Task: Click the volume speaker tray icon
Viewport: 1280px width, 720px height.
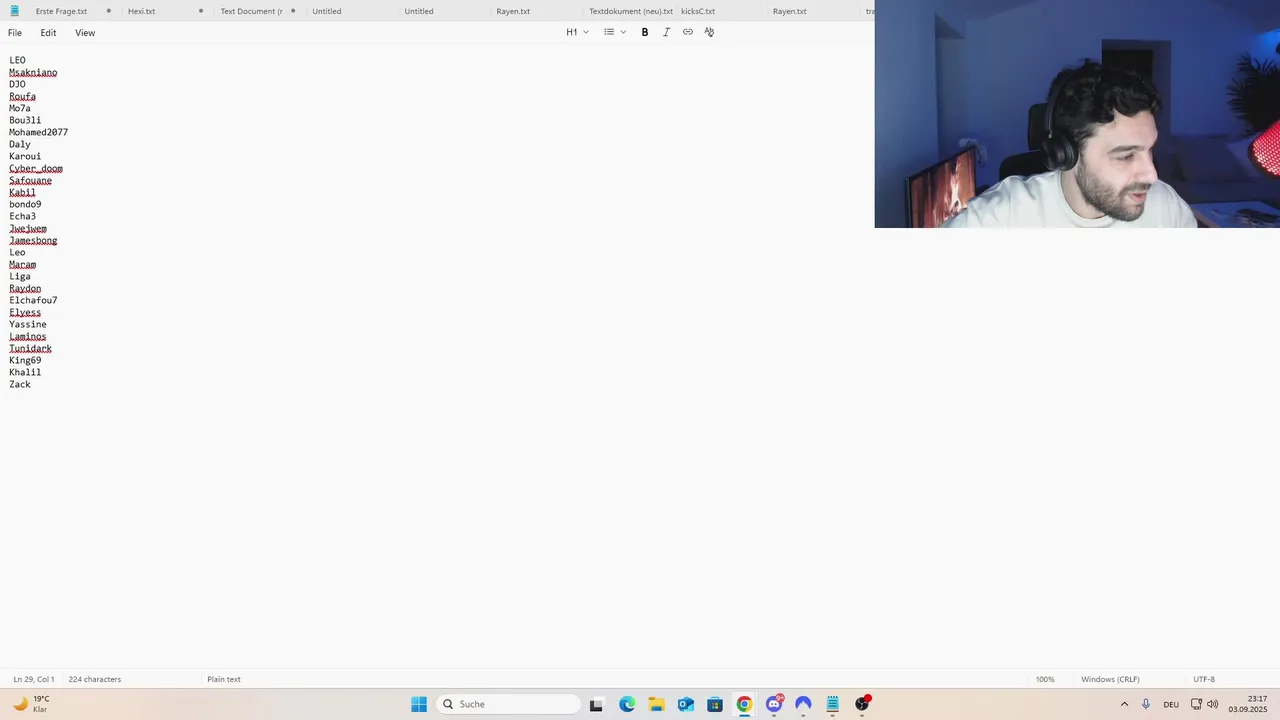Action: tap(1213, 704)
